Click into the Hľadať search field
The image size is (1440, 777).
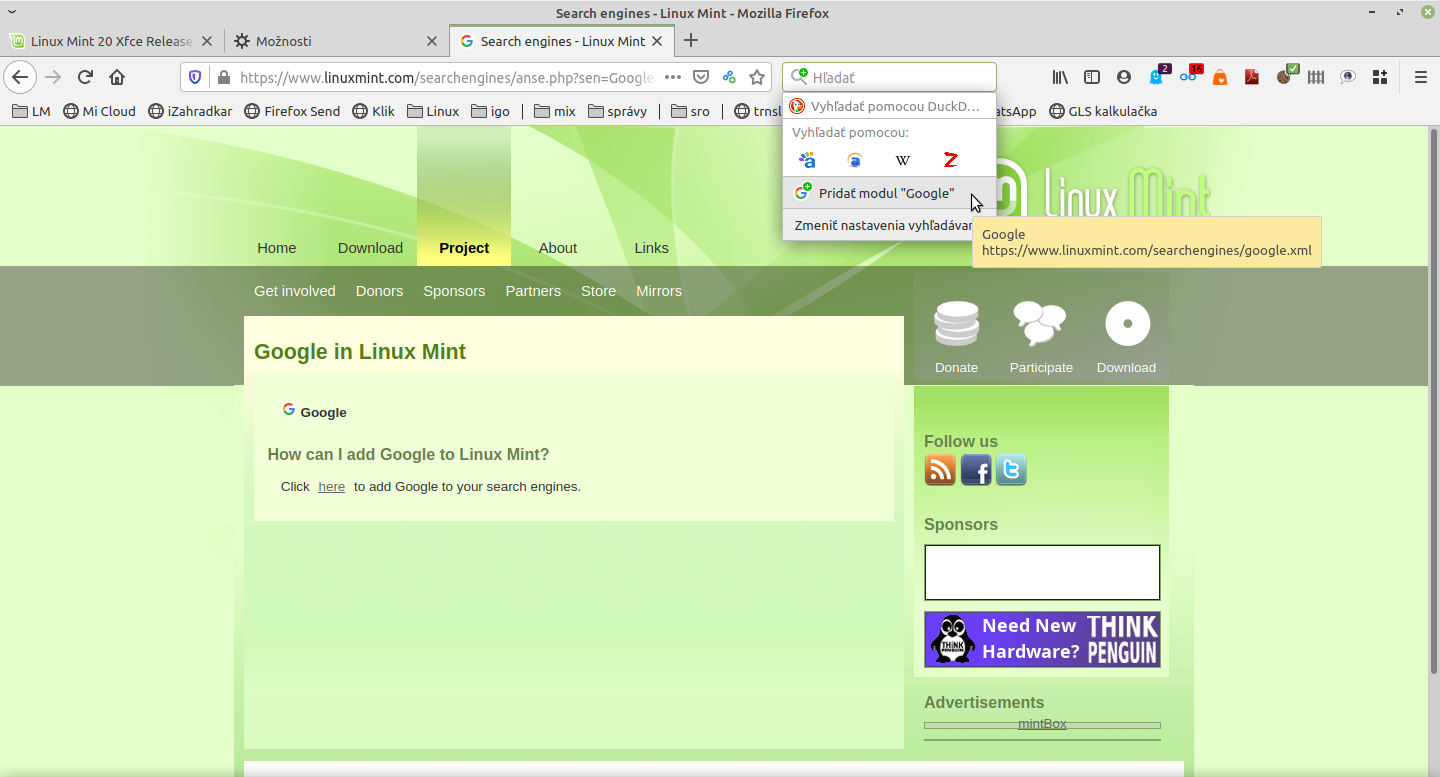900,77
